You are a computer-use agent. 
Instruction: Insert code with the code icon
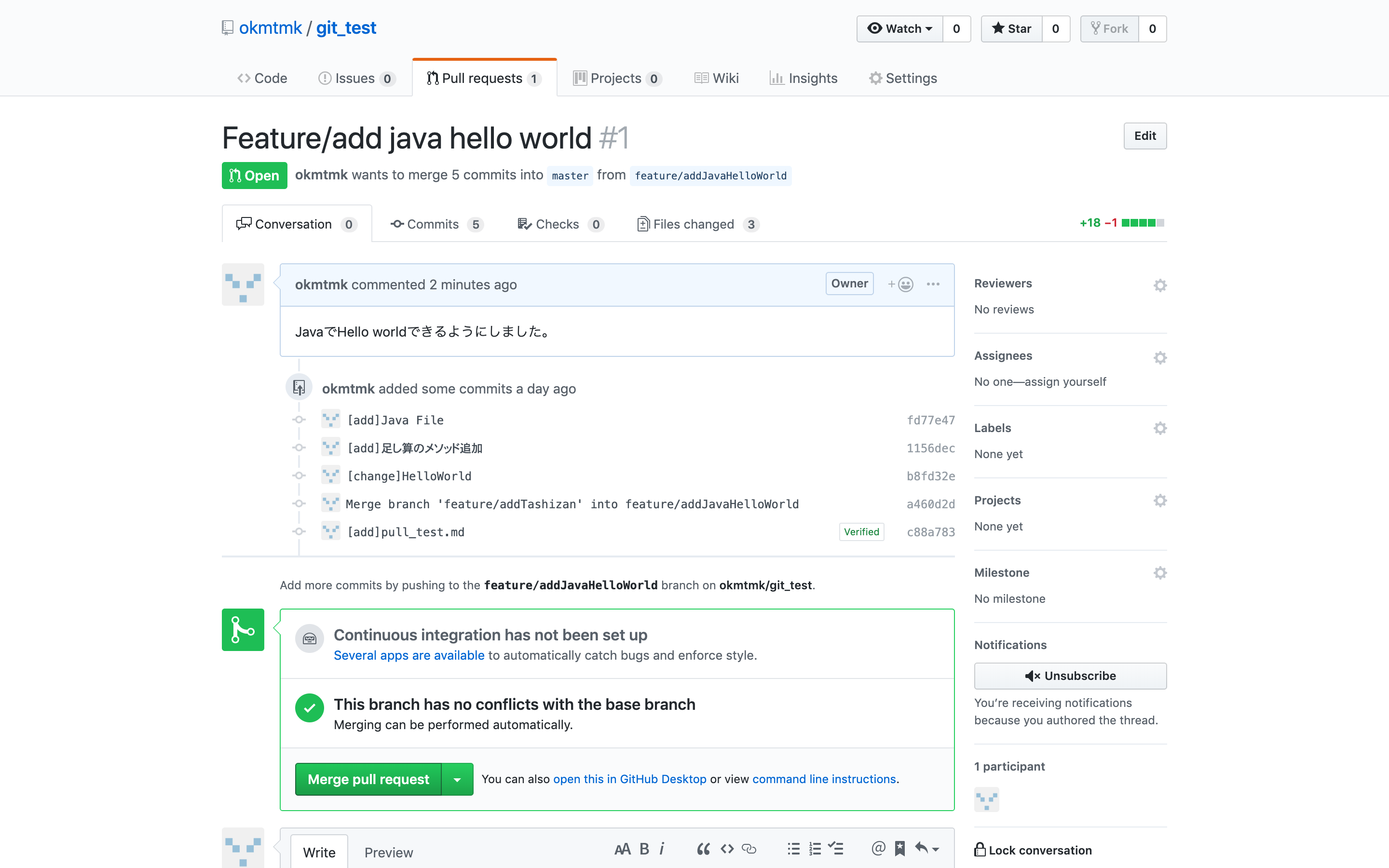pos(727,849)
